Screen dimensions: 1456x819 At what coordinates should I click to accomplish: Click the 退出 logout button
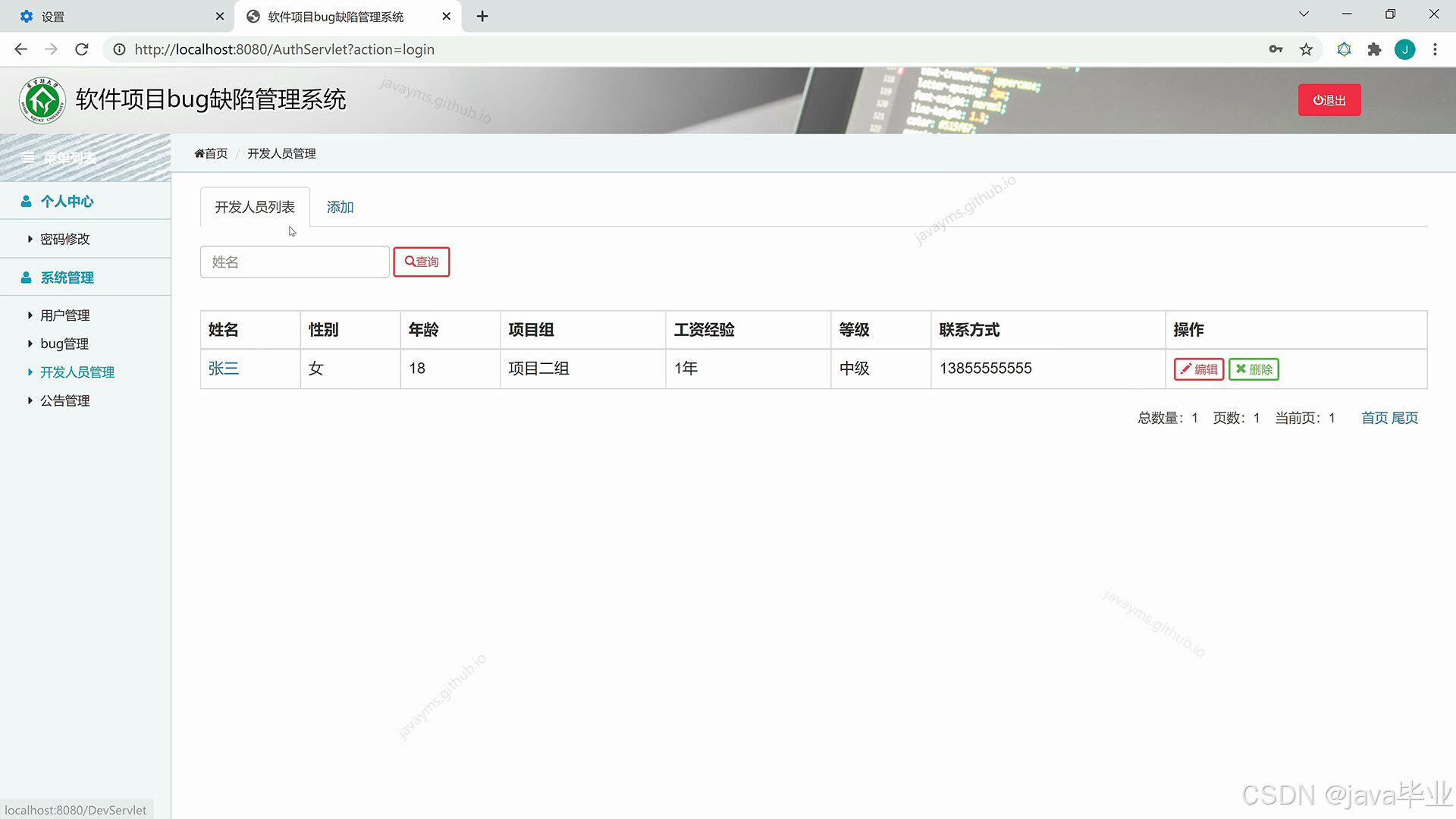(1329, 100)
